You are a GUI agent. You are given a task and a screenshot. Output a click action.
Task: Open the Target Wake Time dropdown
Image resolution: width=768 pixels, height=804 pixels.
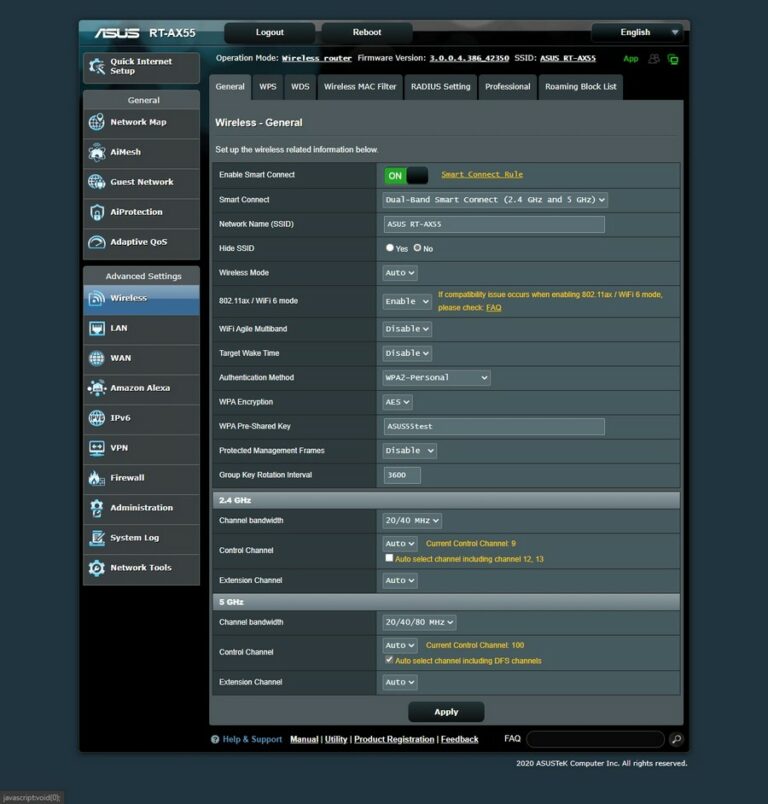click(x=407, y=353)
